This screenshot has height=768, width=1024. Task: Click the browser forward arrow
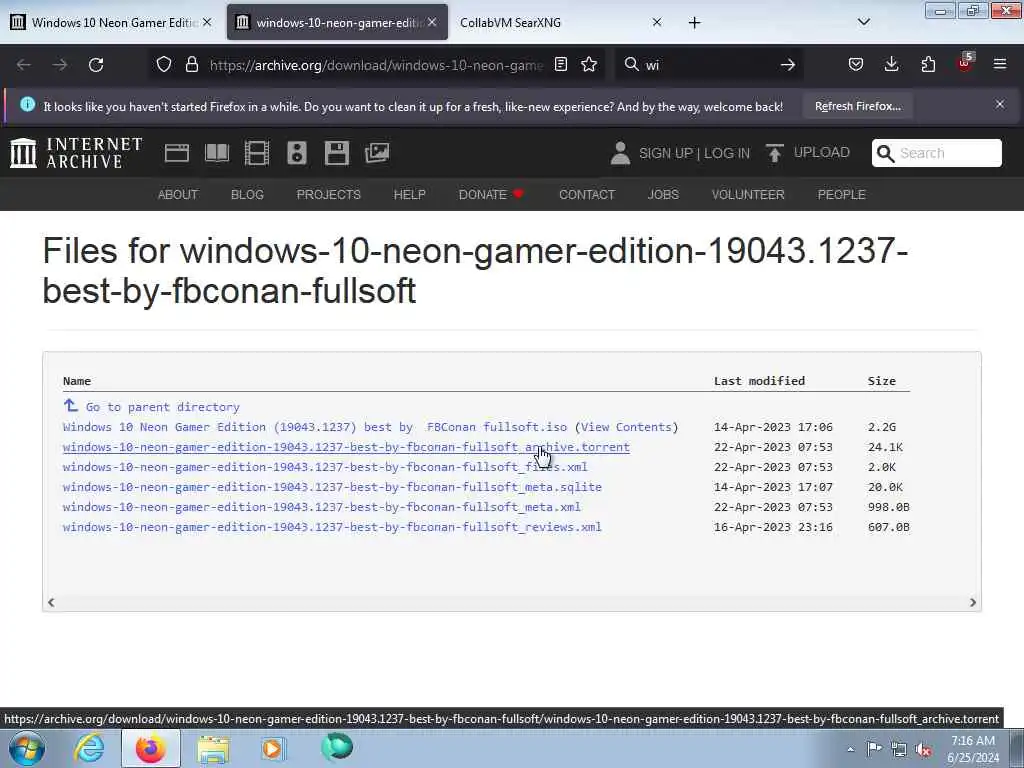coord(60,65)
